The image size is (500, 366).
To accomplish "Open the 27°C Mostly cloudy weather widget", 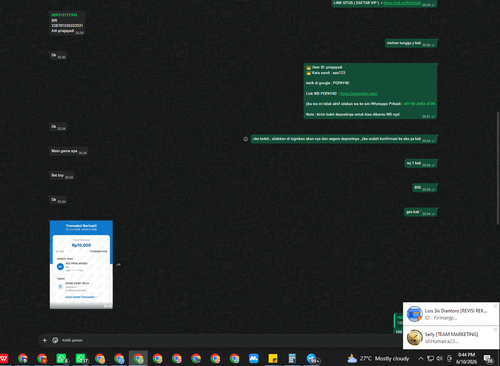I will pos(378,359).
